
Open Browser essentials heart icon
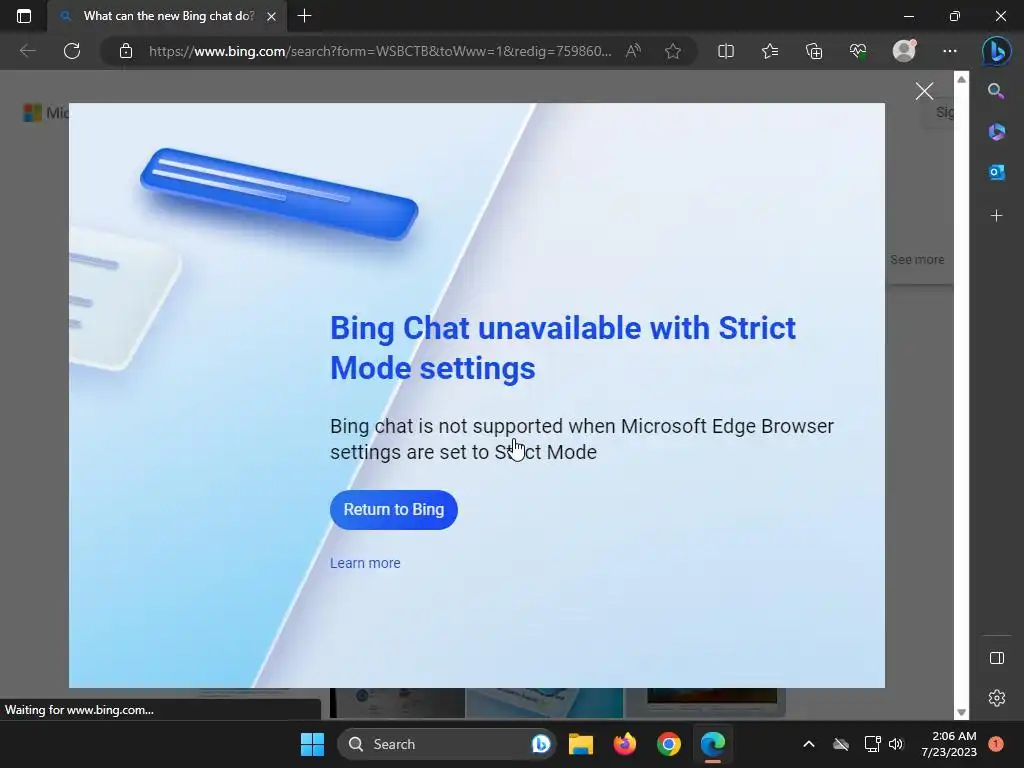pos(858,51)
